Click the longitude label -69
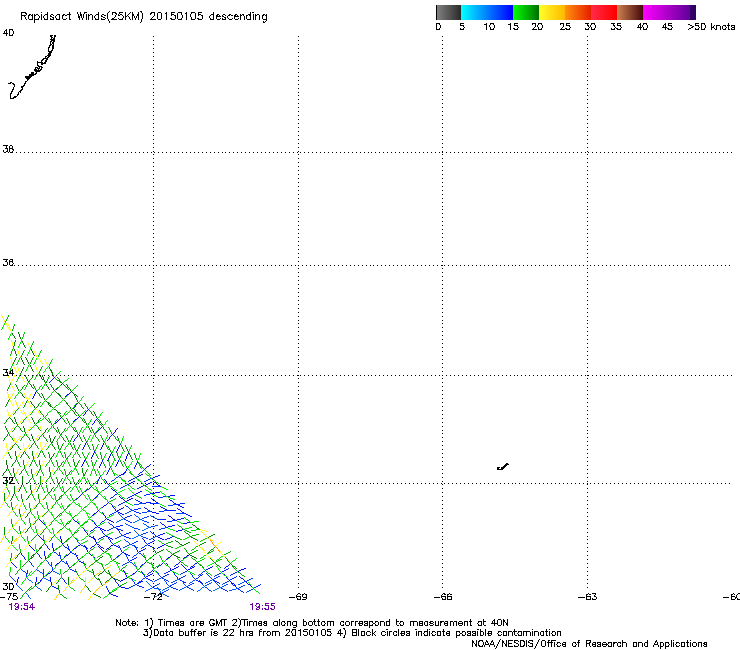 [298, 596]
